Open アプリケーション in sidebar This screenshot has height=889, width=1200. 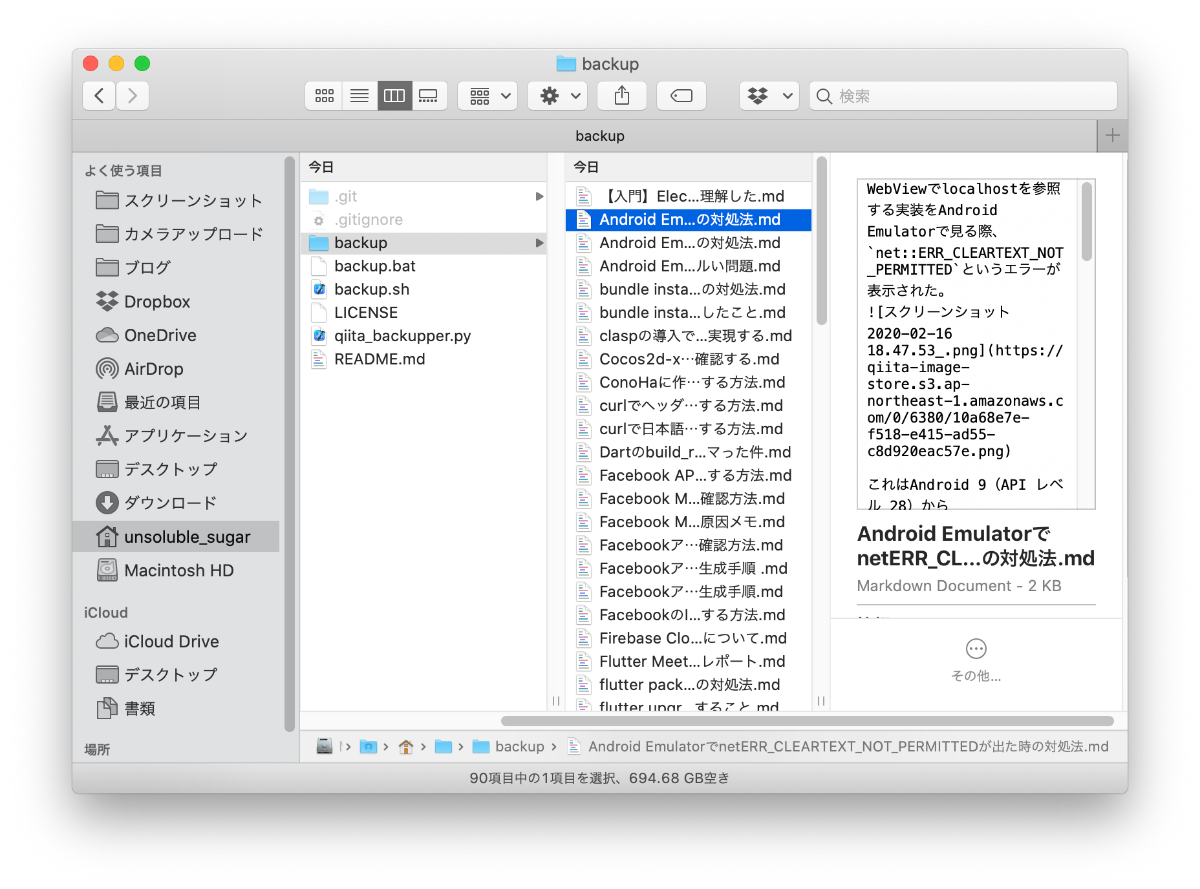tap(172, 436)
